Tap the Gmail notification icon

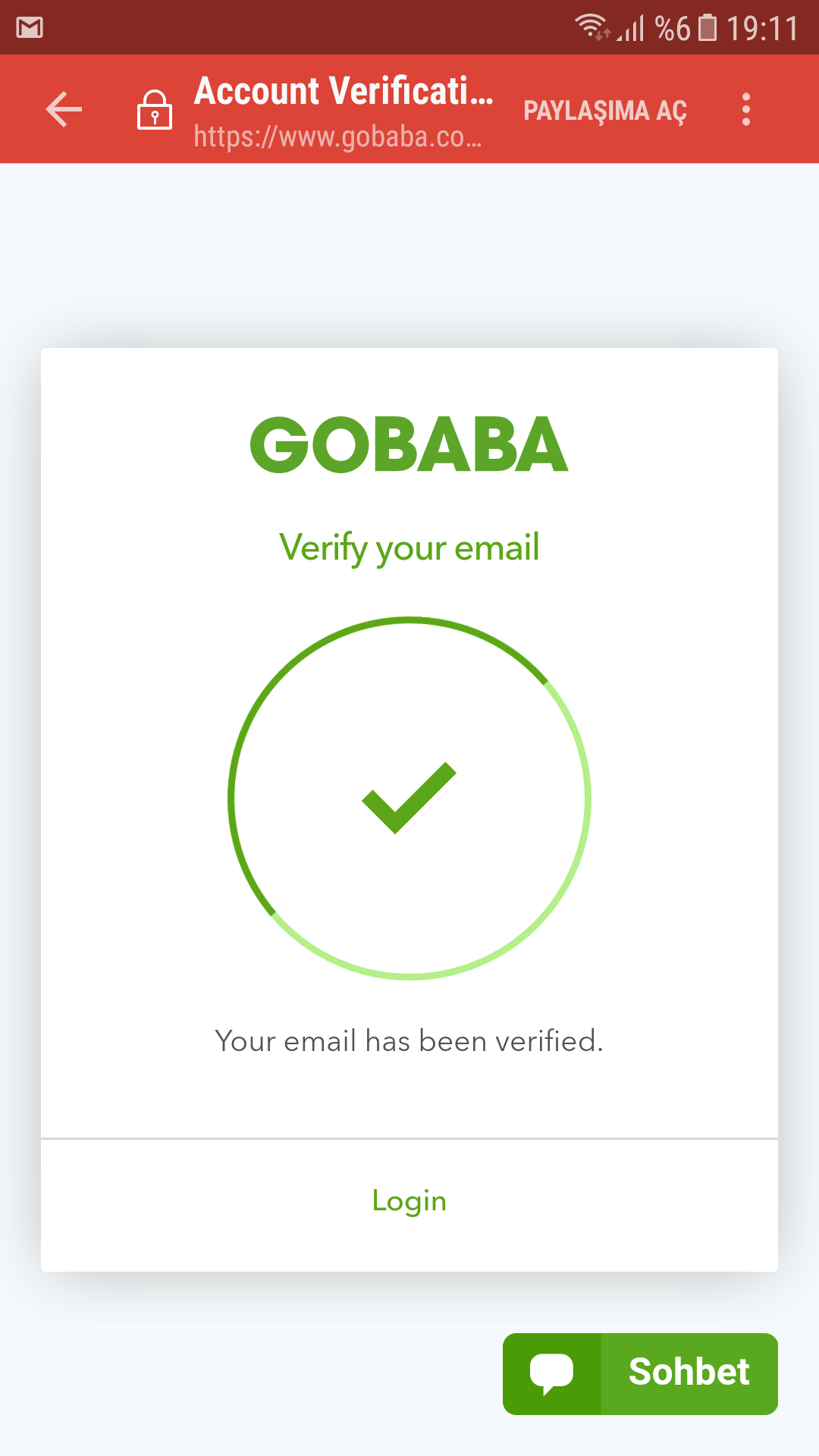tap(30, 28)
